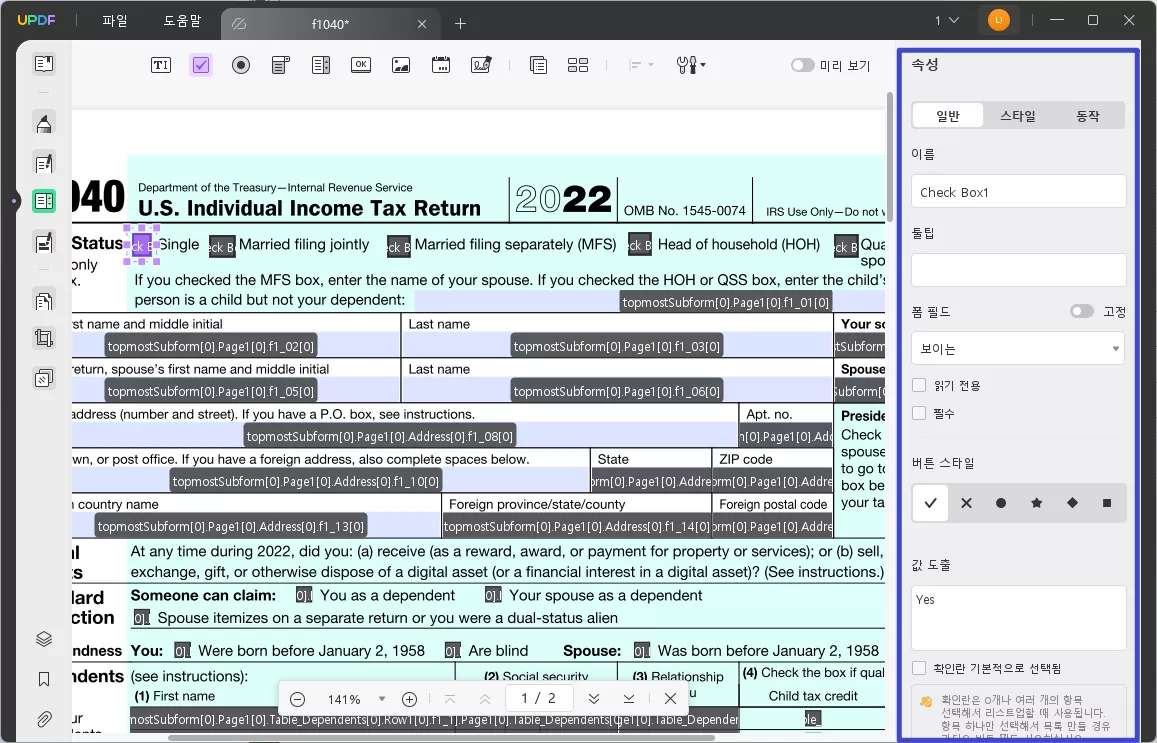This screenshot has width=1157, height=743.
Task: Select the text field tool
Action: tap(161, 65)
